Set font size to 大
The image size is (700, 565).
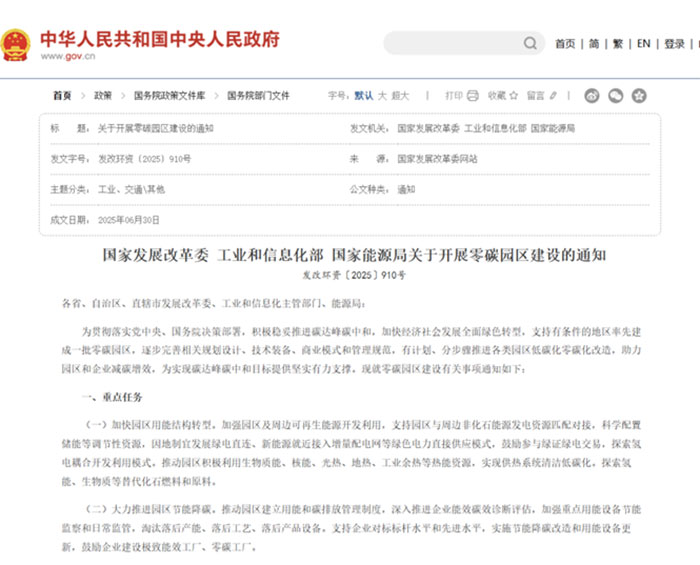coord(382,96)
